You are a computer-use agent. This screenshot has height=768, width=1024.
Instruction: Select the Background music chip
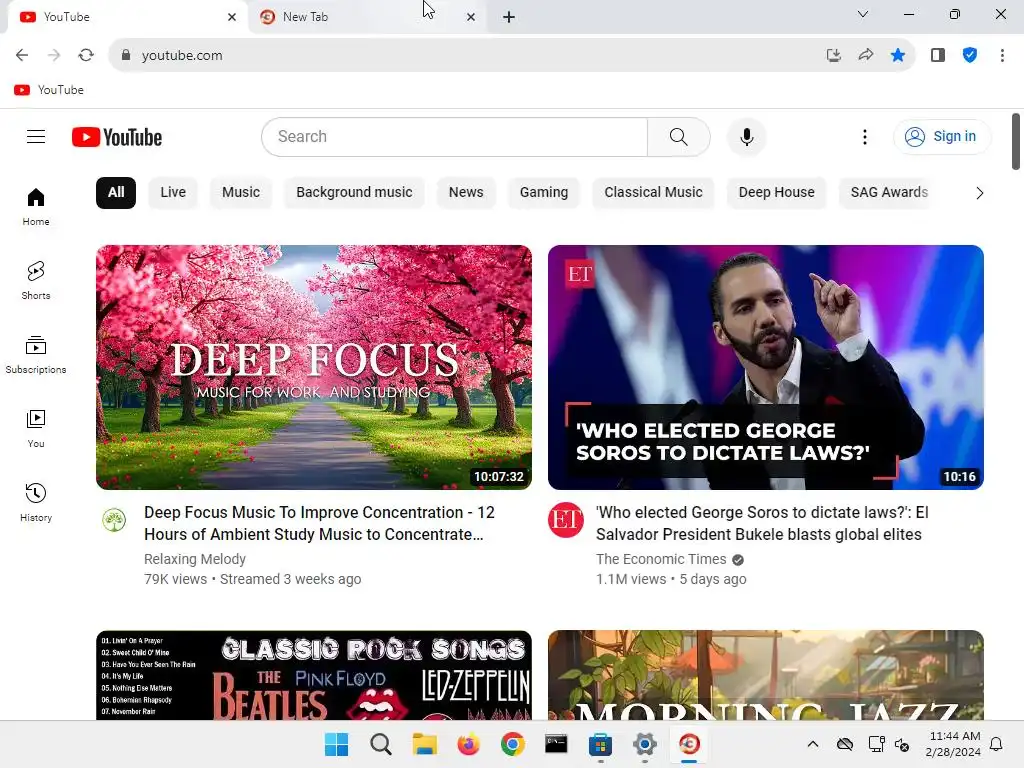click(x=354, y=193)
